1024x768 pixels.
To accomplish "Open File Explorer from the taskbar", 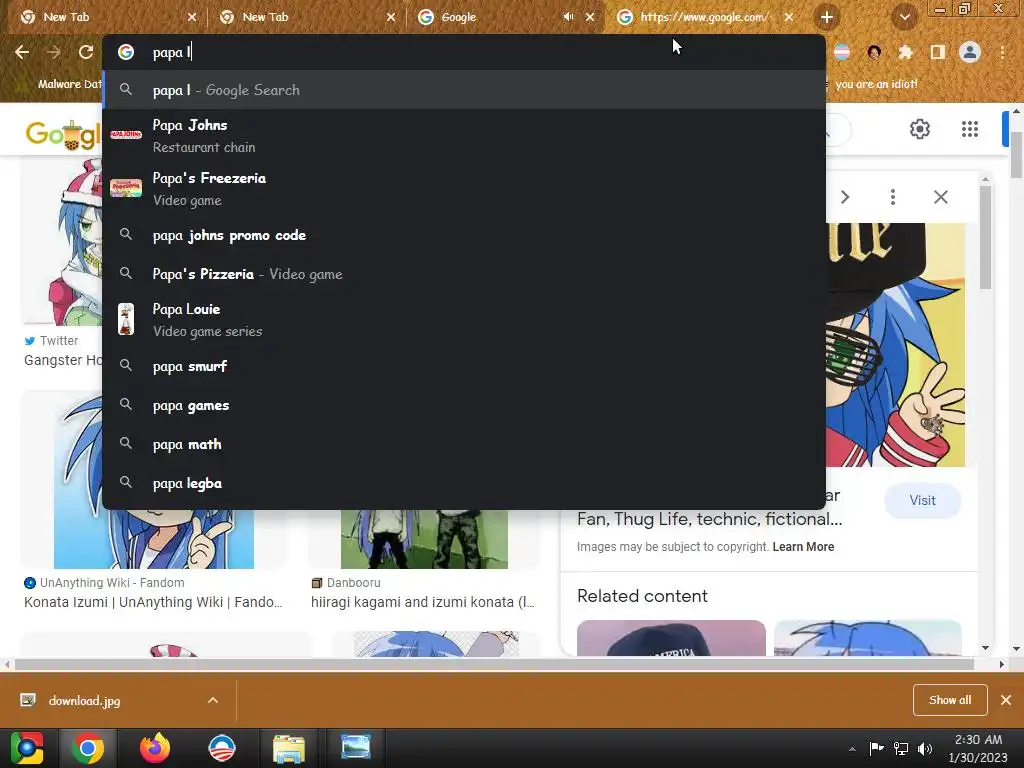I will click(x=289, y=748).
